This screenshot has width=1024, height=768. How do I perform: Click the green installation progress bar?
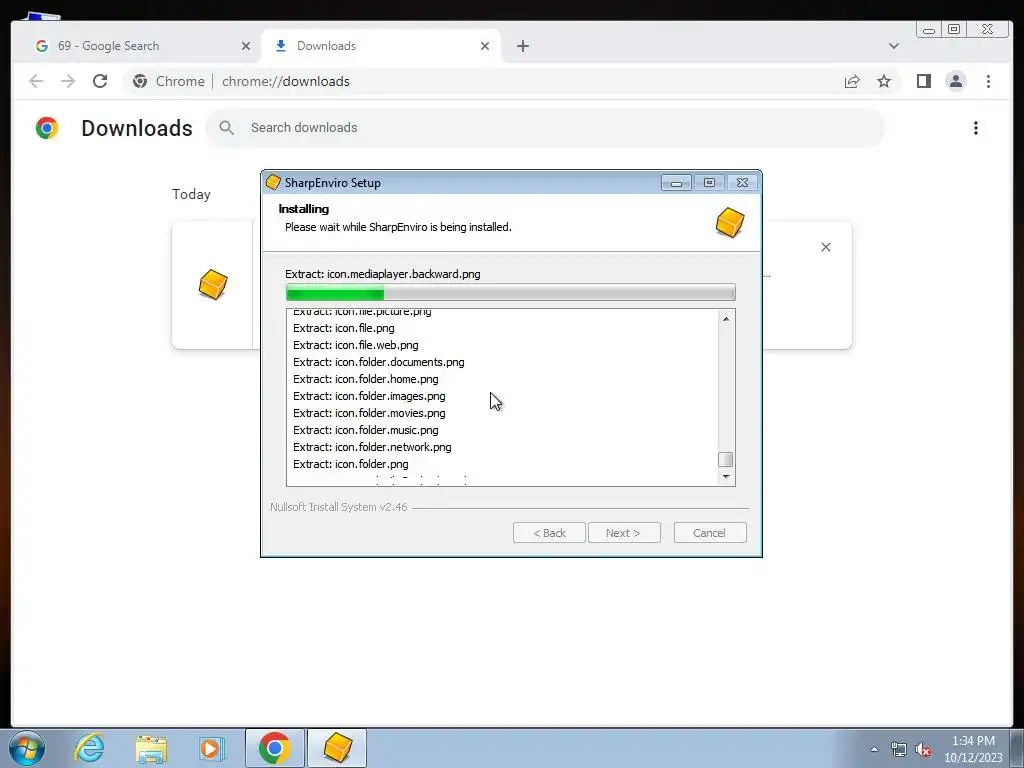click(x=510, y=292)
